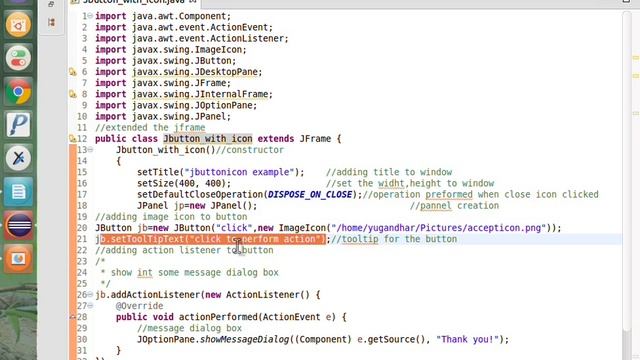The image size is (640, 360).
Task: Open the blue document app in dock
Action: (18, 191)
